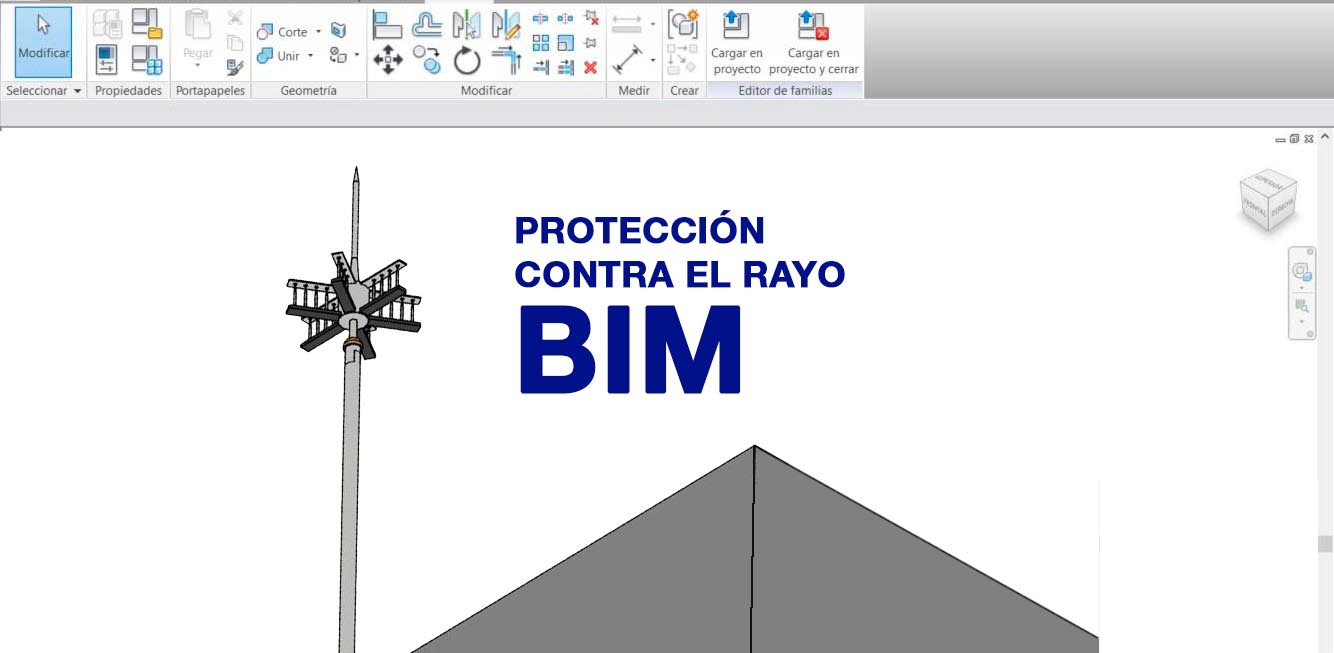
Task: Select the Modificar arrow tool
Action: pos(42,40)
